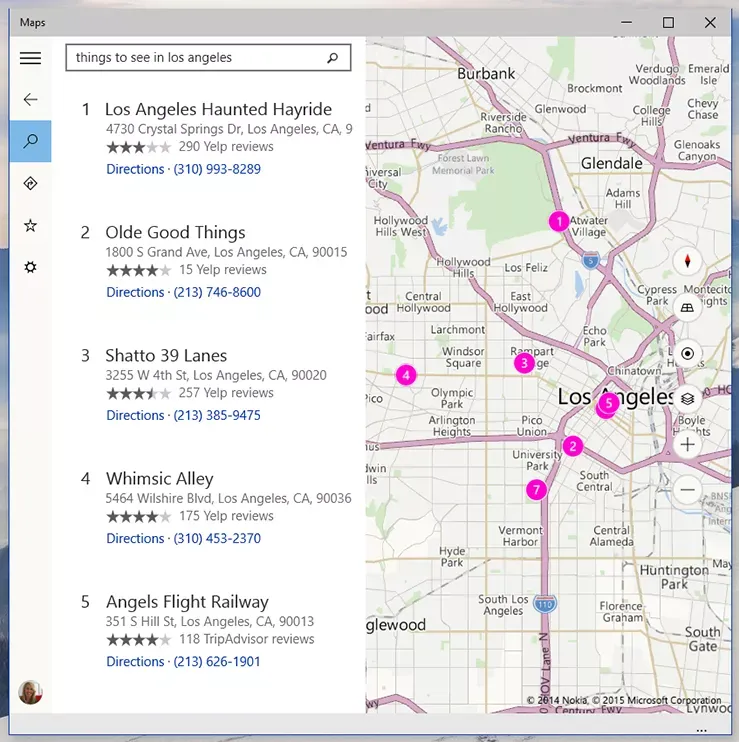Get Directions to Los Angeles Haunted Hayride
Image resolution: width=739 pixels, height=742 pixels.
coord(135,169)
